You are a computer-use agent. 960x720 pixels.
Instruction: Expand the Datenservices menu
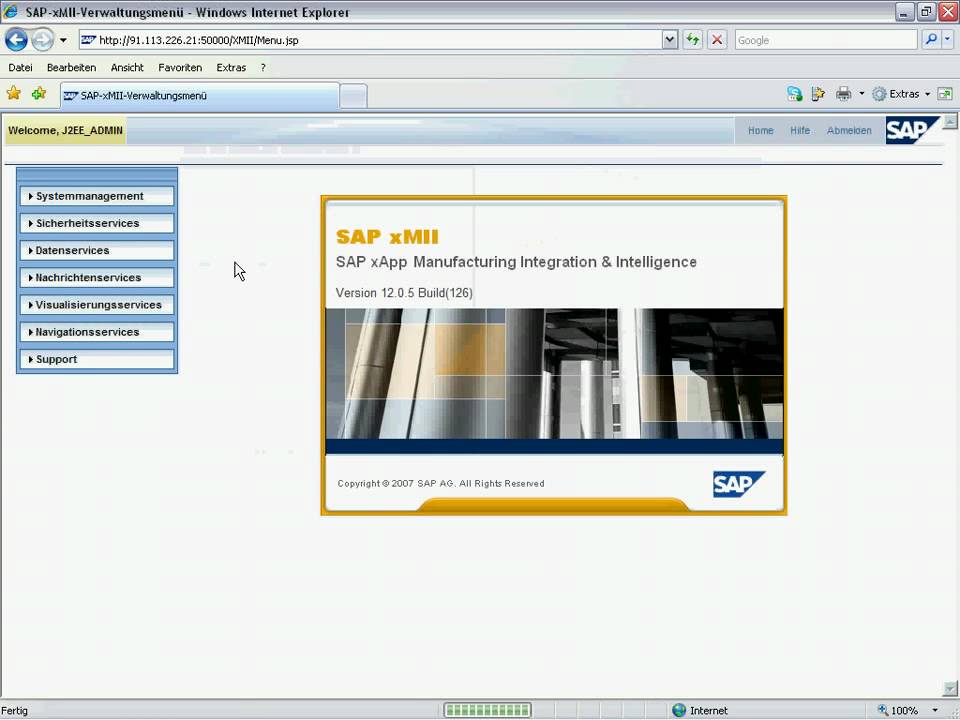(x=97, y=250)
